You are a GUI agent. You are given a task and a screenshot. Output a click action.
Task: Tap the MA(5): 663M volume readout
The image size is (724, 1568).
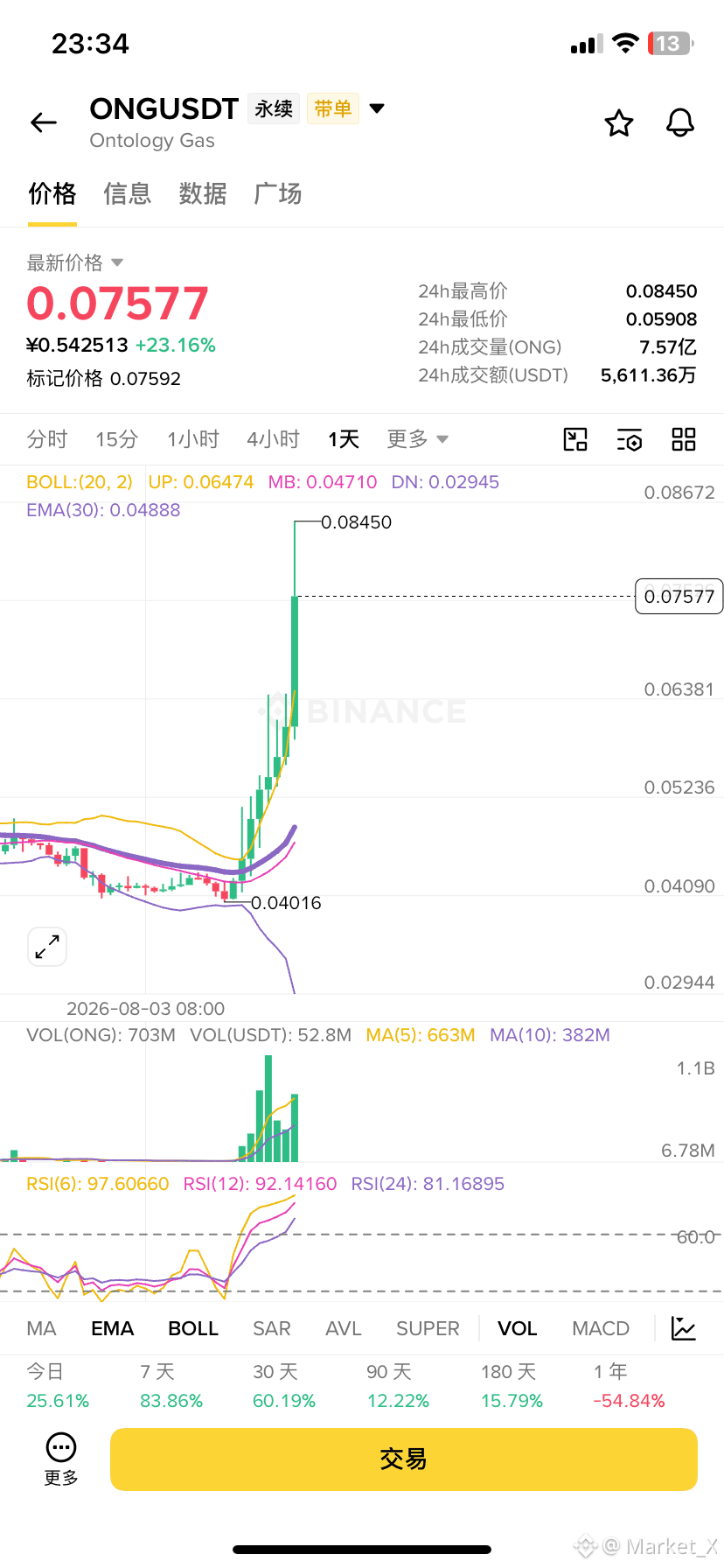[421, 1035]
